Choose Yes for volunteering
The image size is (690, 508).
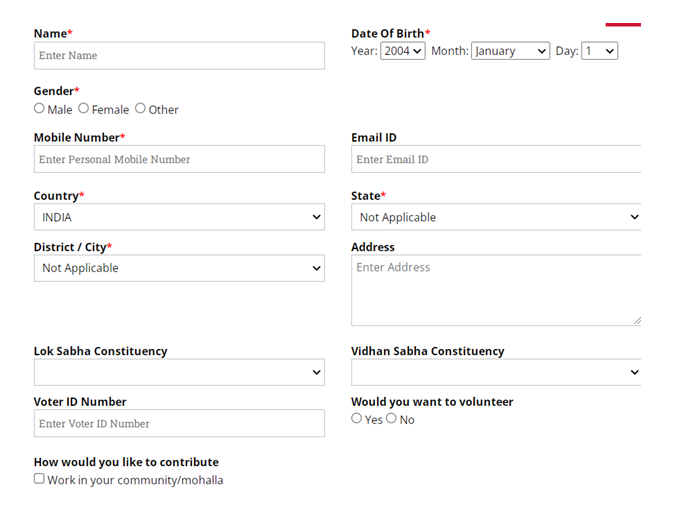click(357, 418)
